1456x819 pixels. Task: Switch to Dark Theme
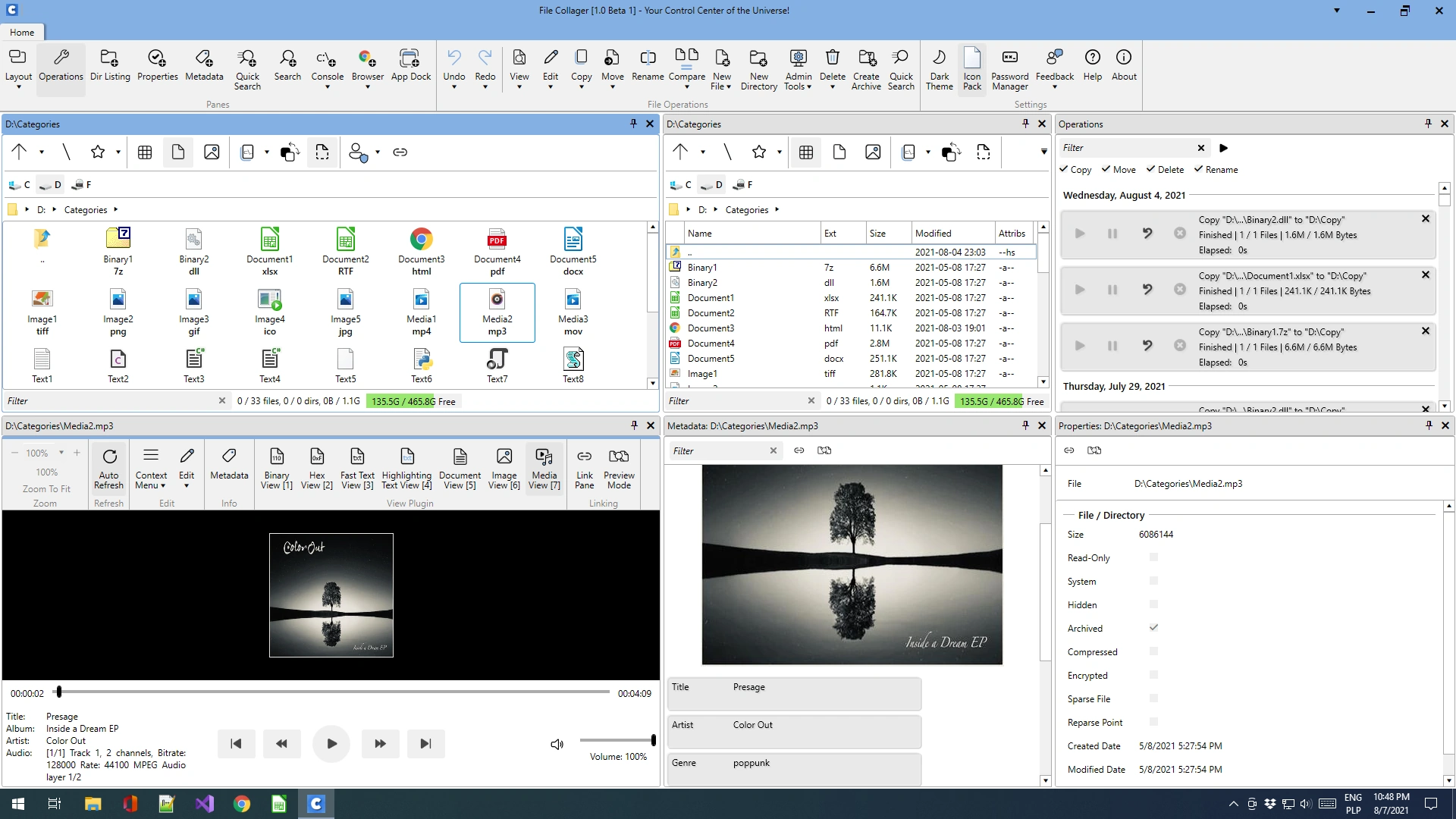click(939, 68)
